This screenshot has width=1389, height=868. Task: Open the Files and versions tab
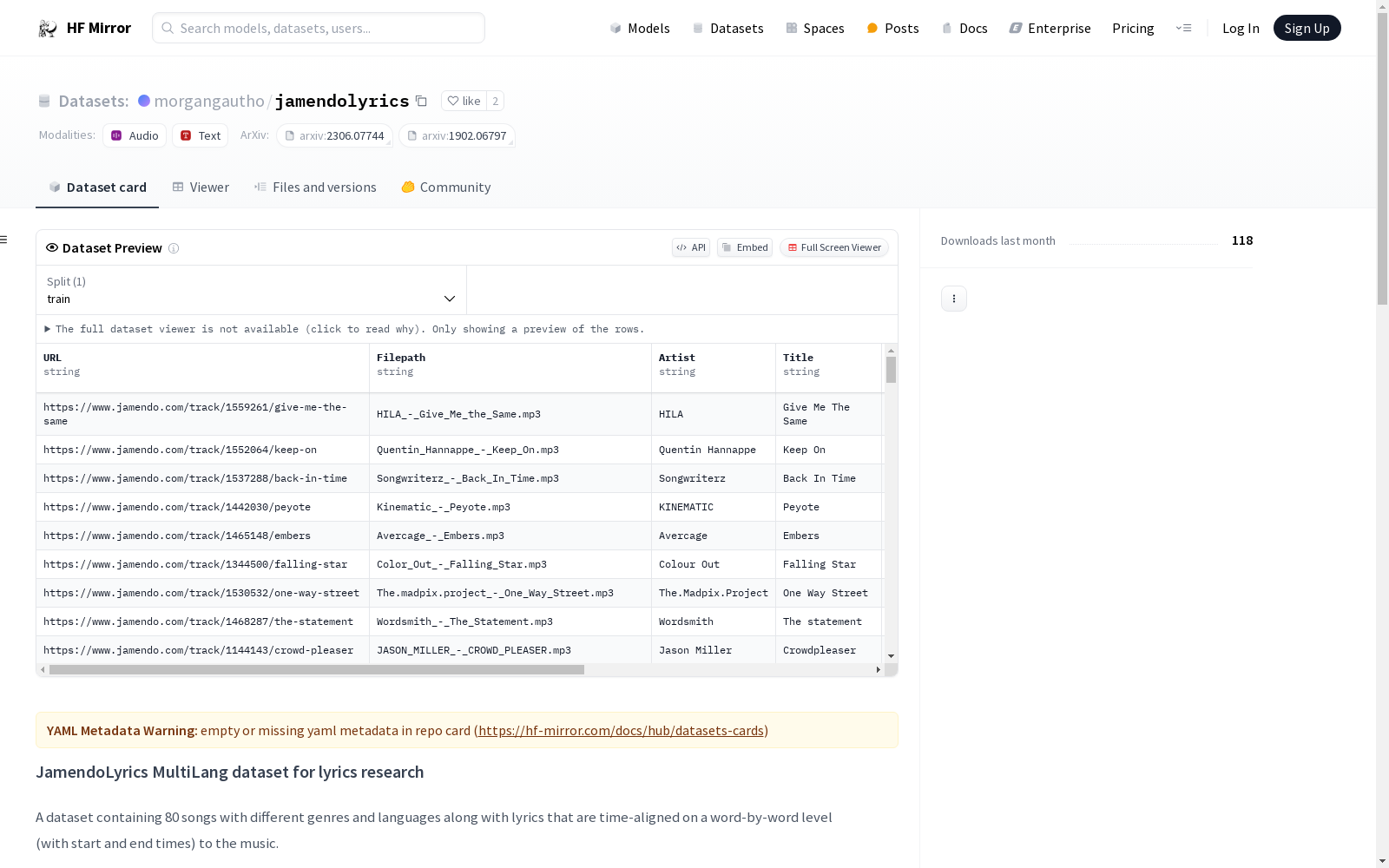tap(315, 187)
